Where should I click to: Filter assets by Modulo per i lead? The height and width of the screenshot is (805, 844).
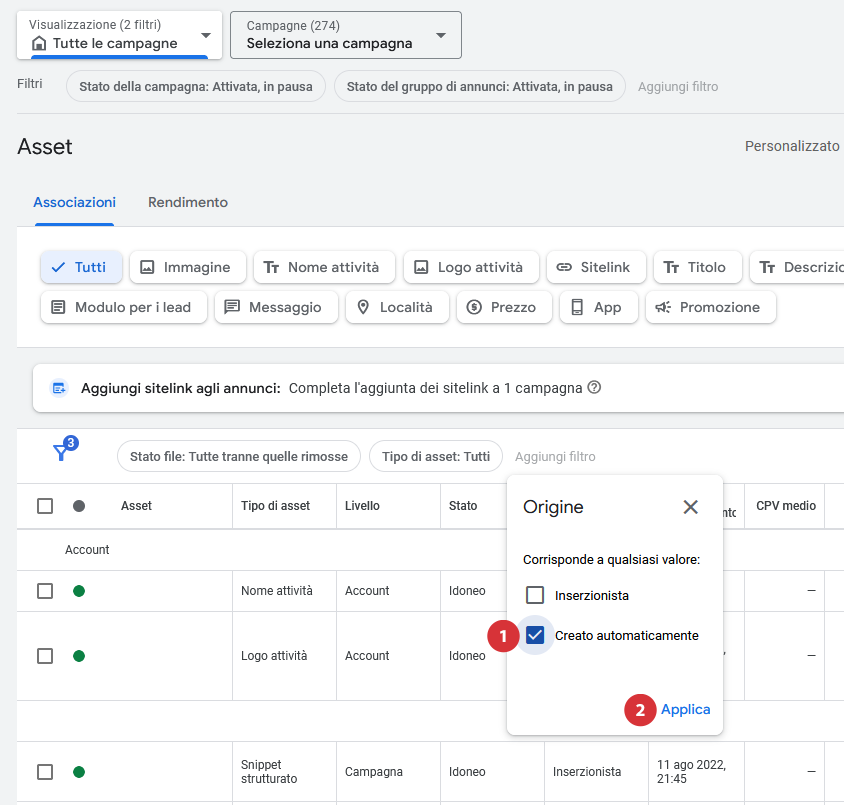[124, 307]
